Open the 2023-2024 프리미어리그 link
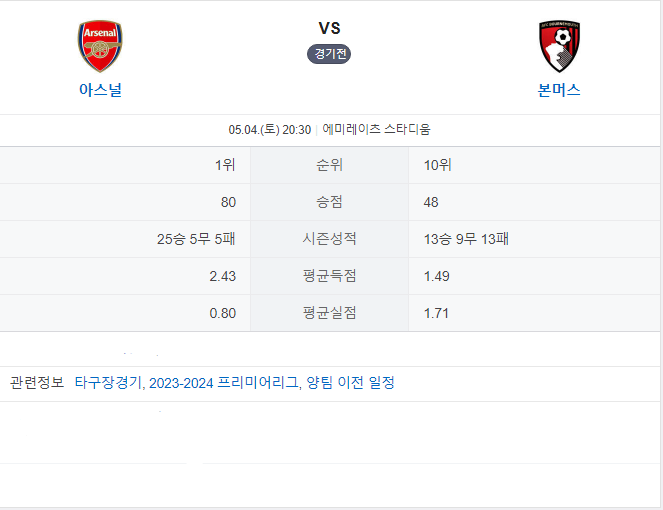 [224, 383]
